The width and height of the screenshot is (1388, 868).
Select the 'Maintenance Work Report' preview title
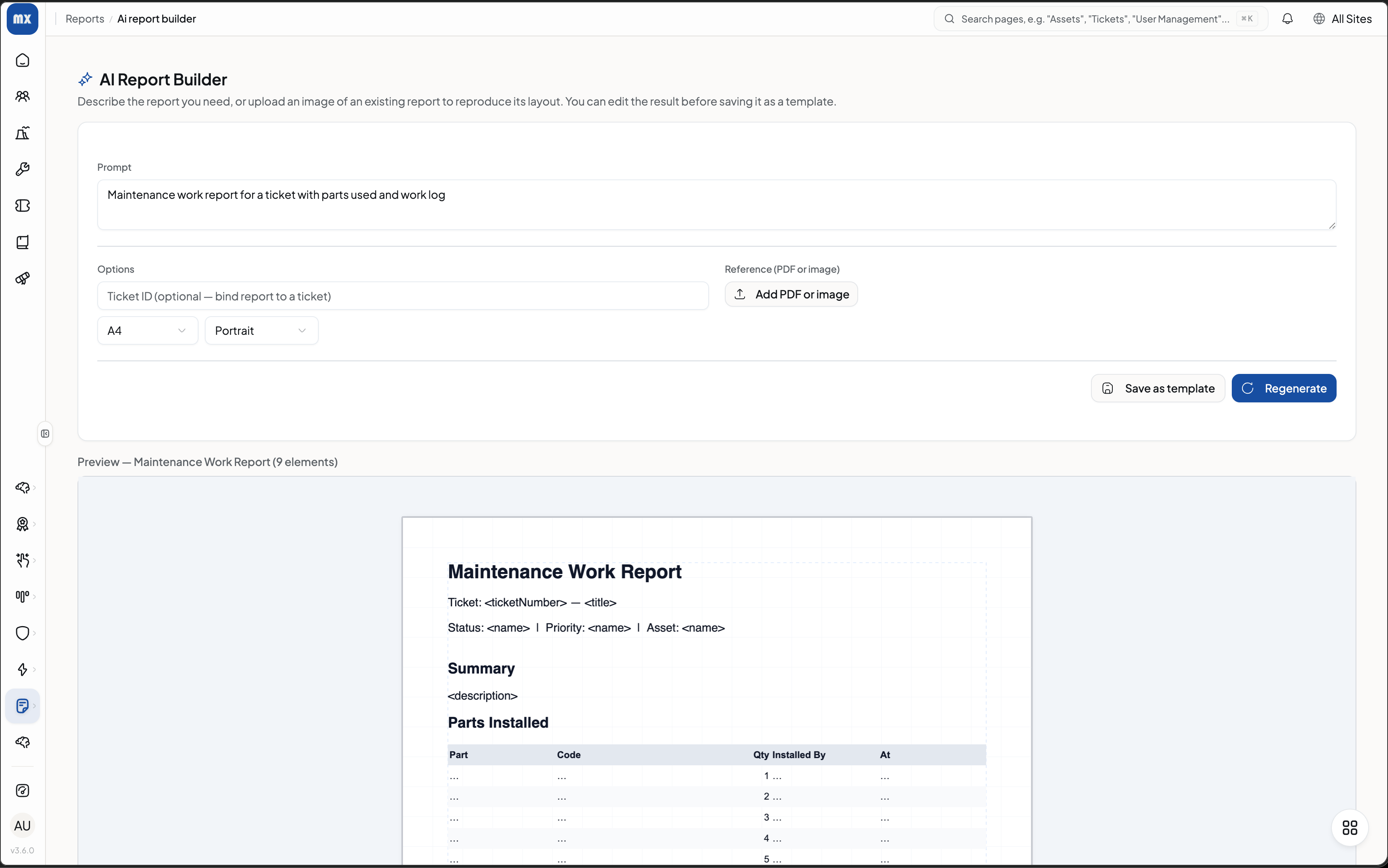(565, 572)
